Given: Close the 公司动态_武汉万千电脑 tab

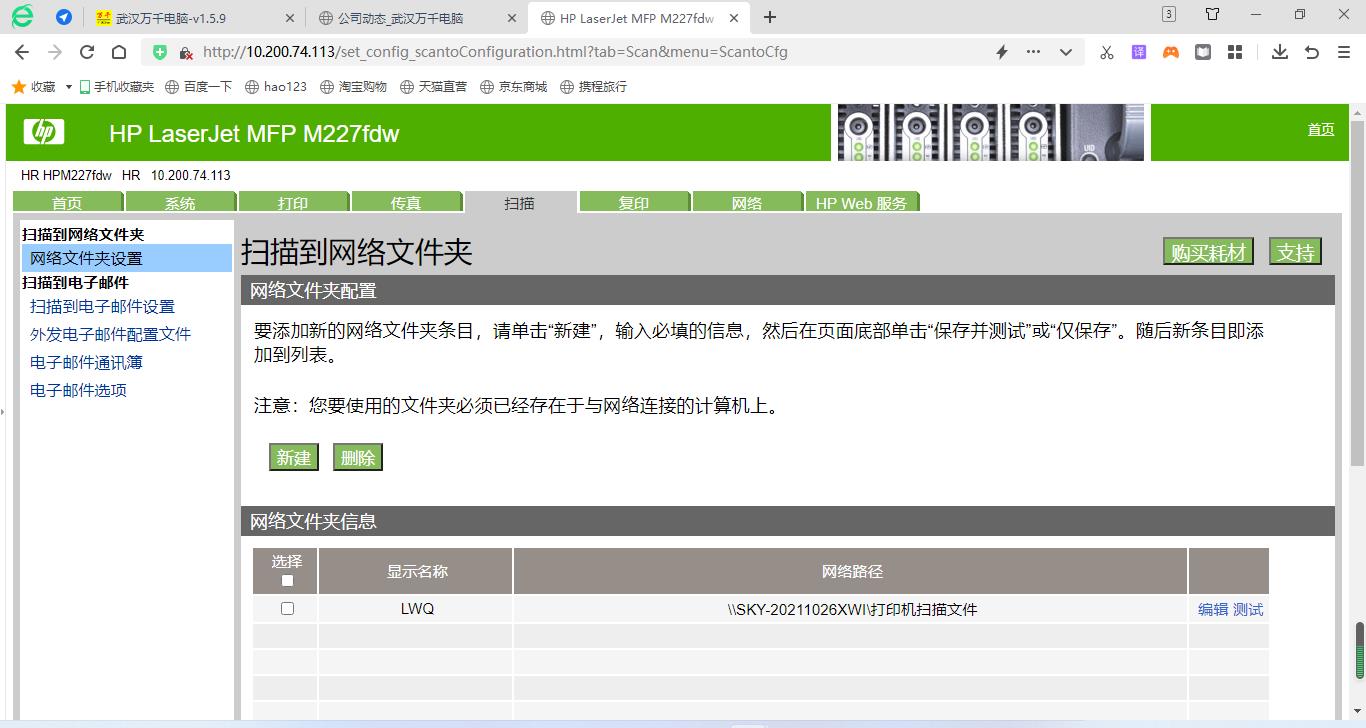Looking at the screenshot, I should coord(512,18).
